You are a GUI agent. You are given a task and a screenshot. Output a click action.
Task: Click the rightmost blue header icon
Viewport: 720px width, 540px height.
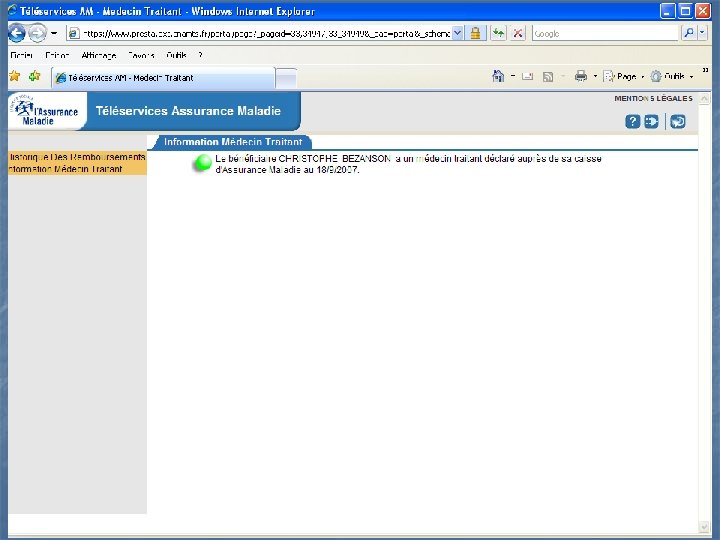678,121
